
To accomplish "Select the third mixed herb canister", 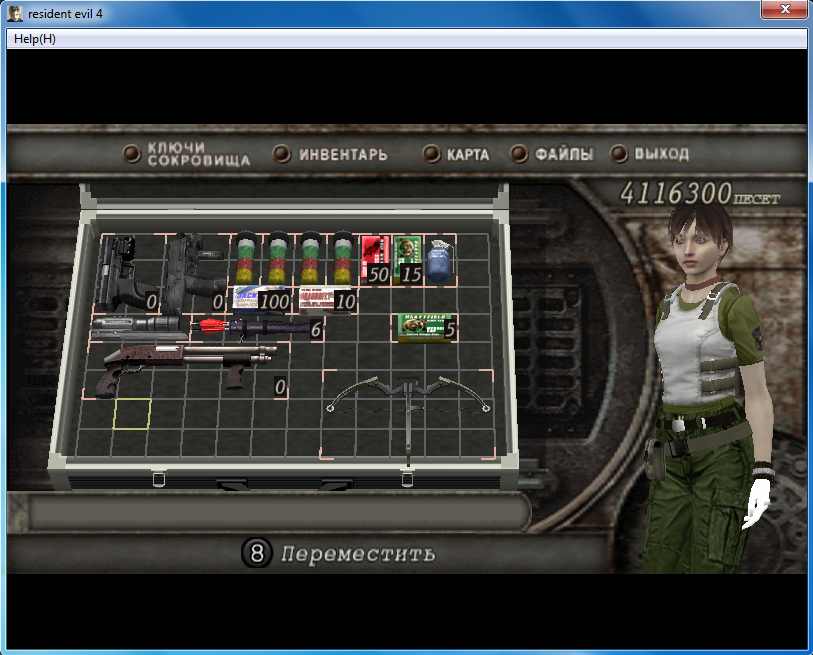I will click(310, 258).
